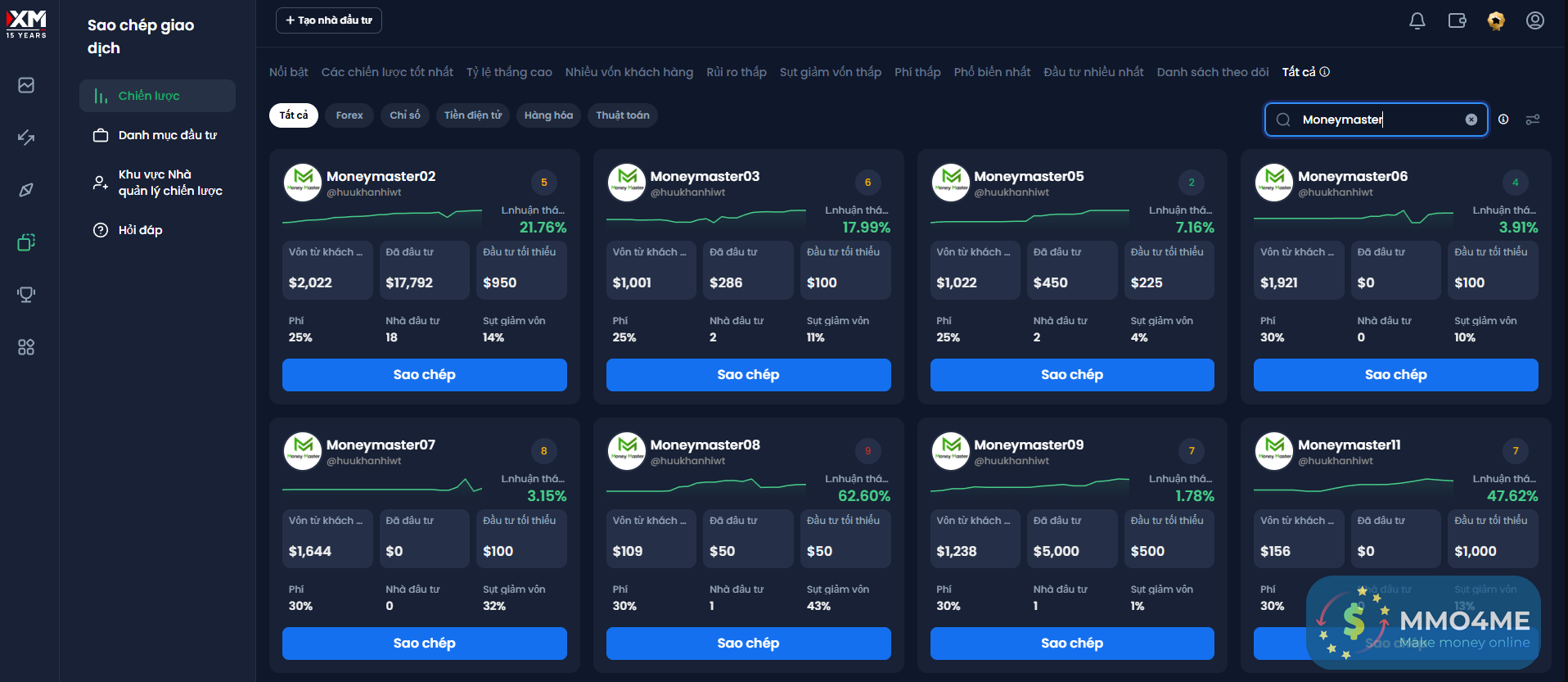
Task: Select the green copy trading icon in left rail
Action: pyautogui.click(x=26, y=242)
